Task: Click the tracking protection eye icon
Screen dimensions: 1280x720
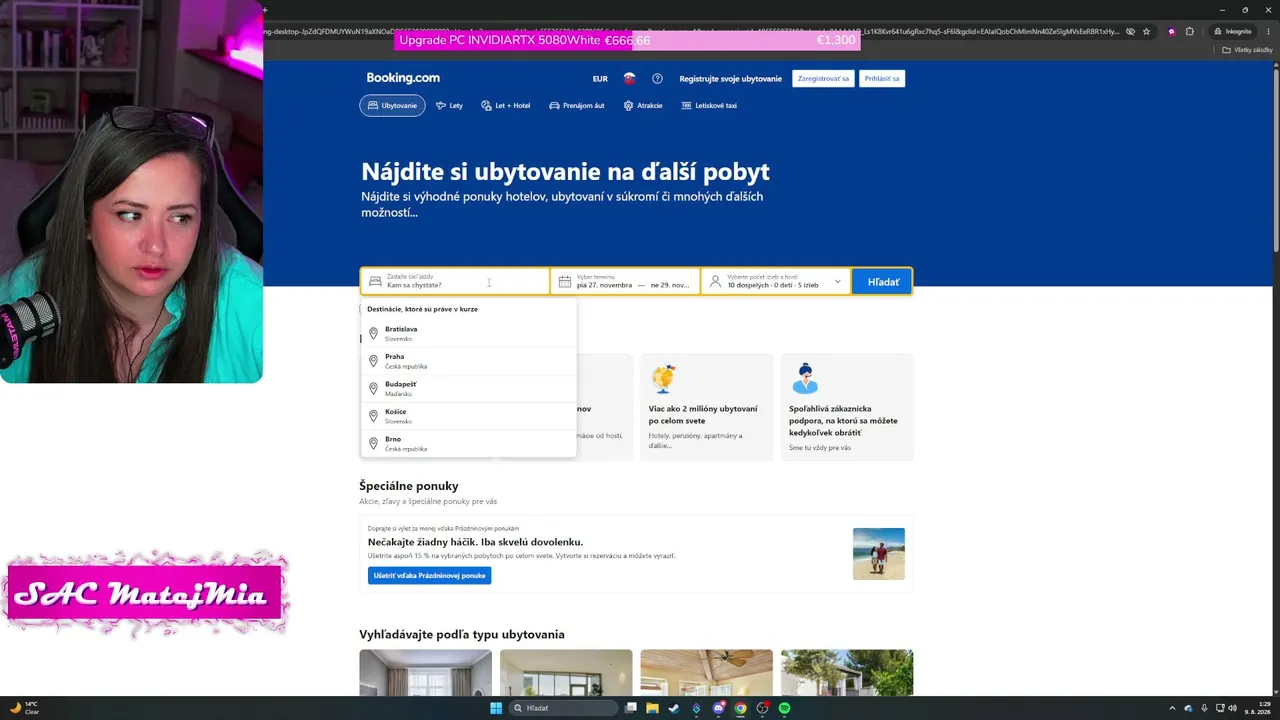Action: point(1131,31)
